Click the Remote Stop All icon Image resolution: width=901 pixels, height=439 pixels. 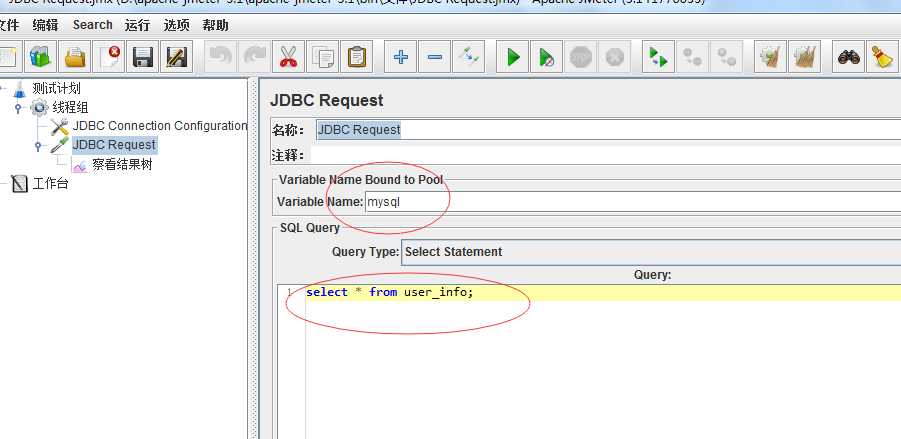[692, 57]
